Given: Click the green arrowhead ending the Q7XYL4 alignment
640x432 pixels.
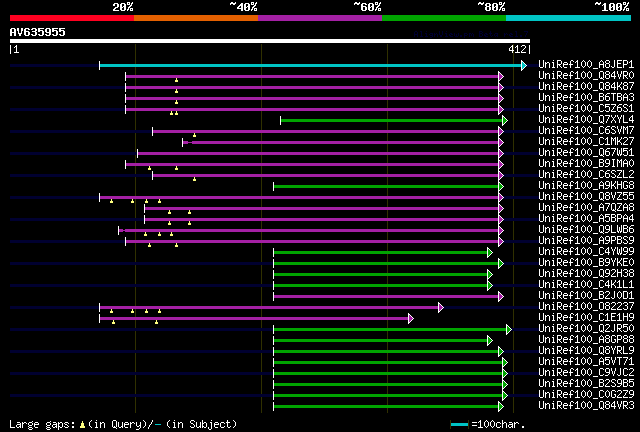Looking at the screenshot, I should (x=505, y=120).
